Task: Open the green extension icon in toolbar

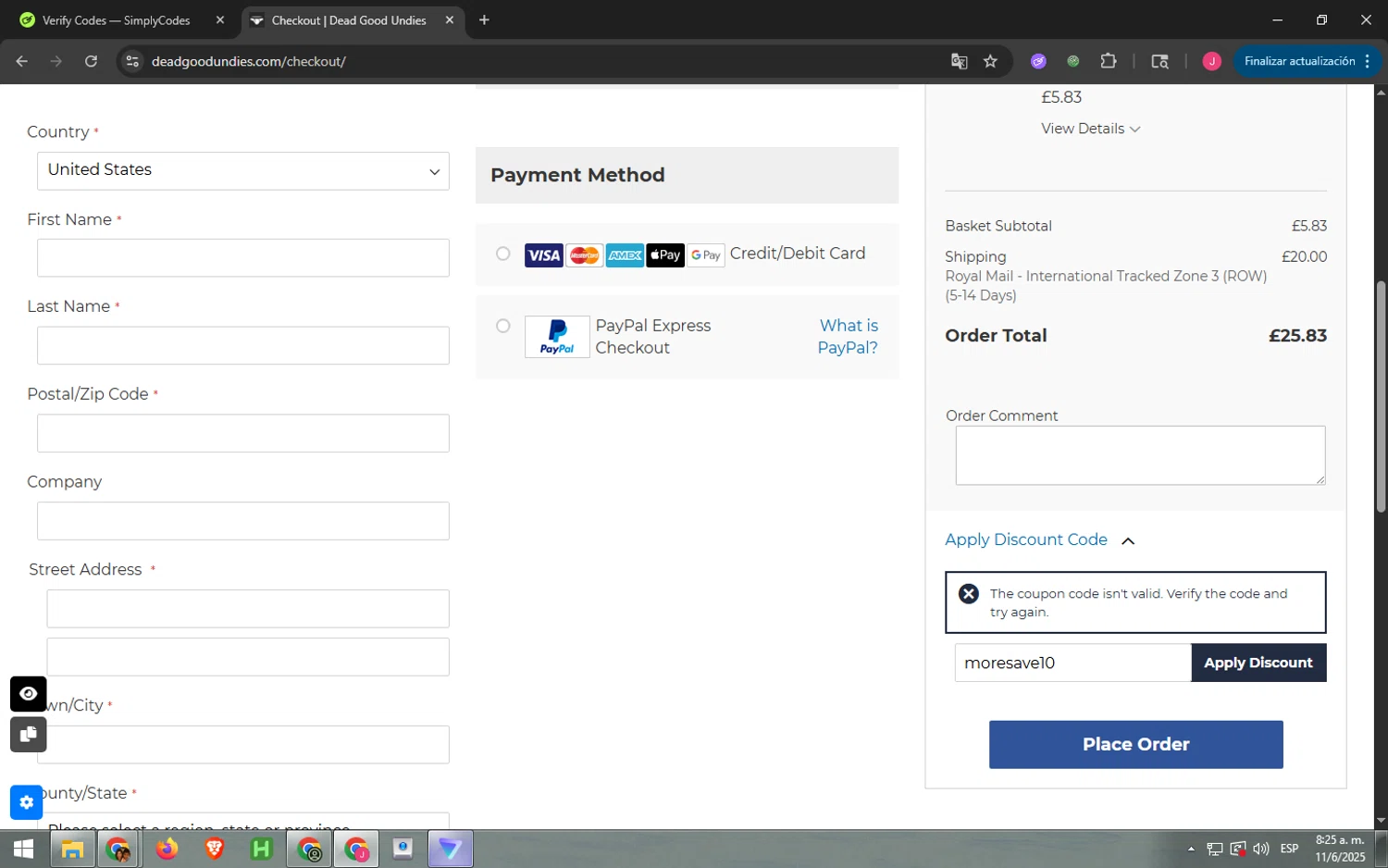Action: coord(1072,61)
